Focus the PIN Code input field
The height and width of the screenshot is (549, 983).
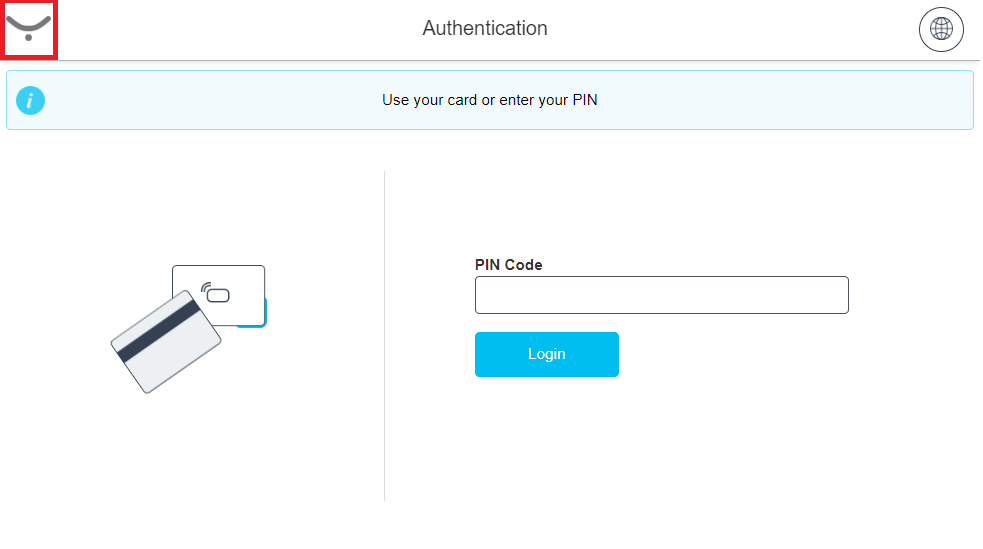tap(661, 295)
